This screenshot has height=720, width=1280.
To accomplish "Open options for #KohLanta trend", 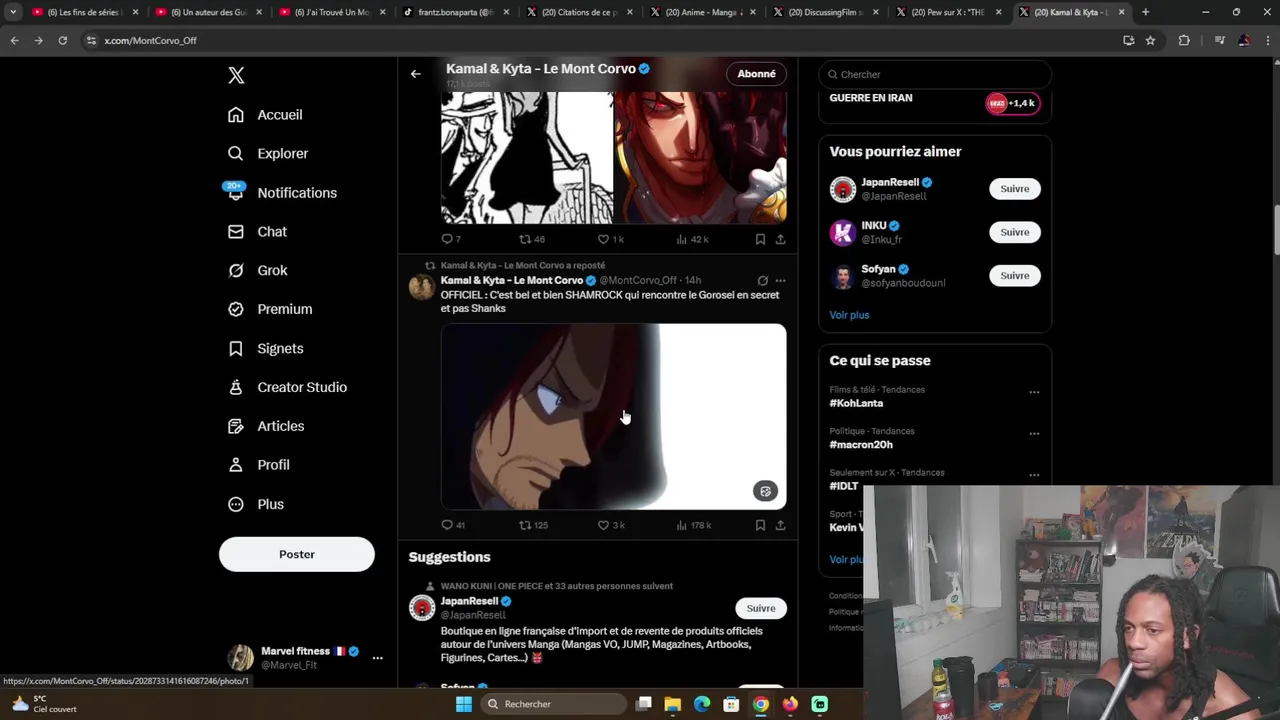I will tap(1034, 392).
